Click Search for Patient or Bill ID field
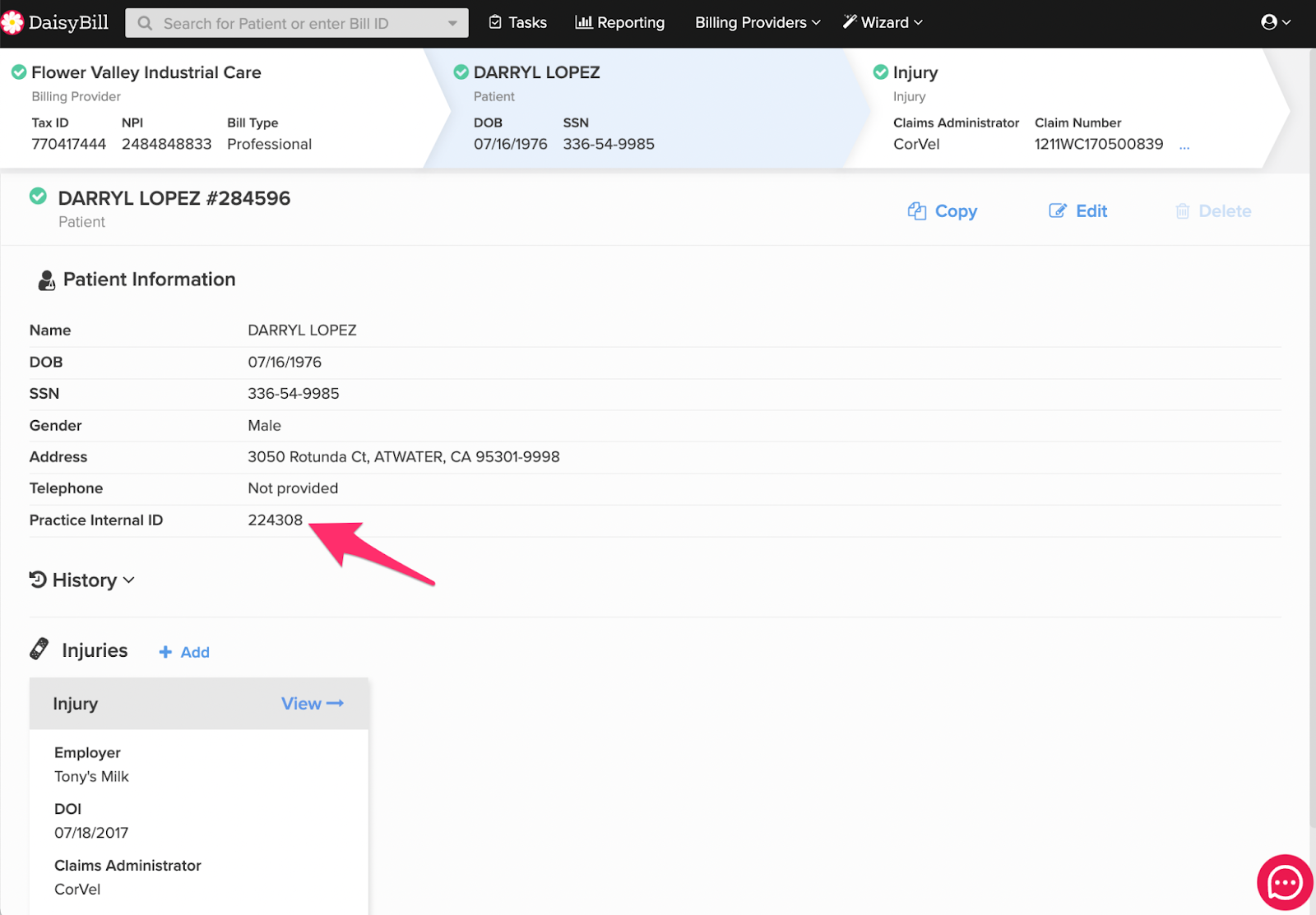This screenshot has width=1316, height=915. coord(297,23)
